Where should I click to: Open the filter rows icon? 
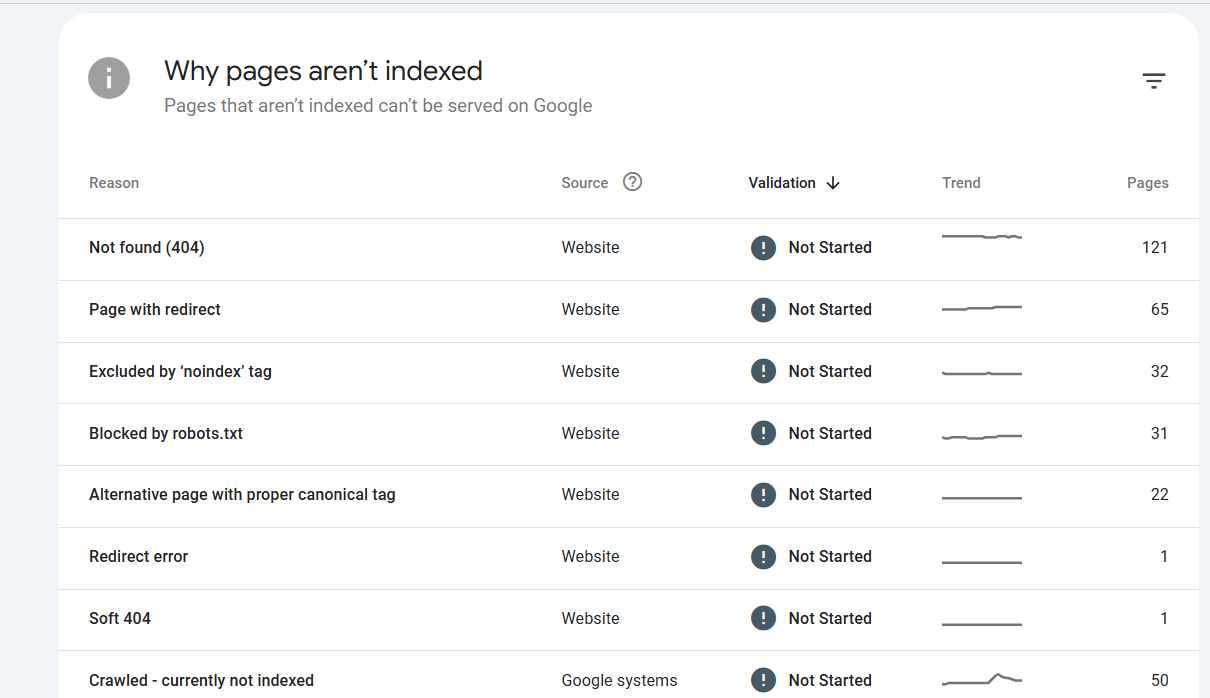(x=1154, y=81)
